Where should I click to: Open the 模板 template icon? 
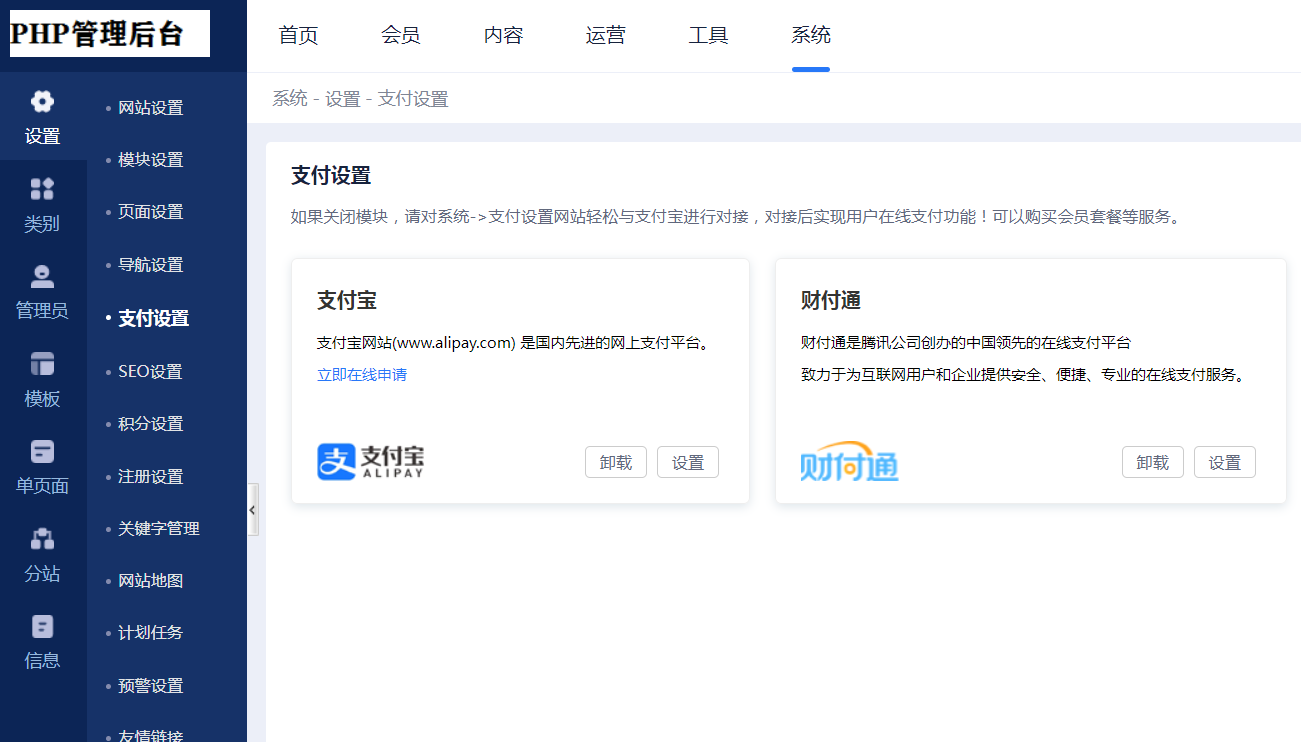click(x=42, y=380)
